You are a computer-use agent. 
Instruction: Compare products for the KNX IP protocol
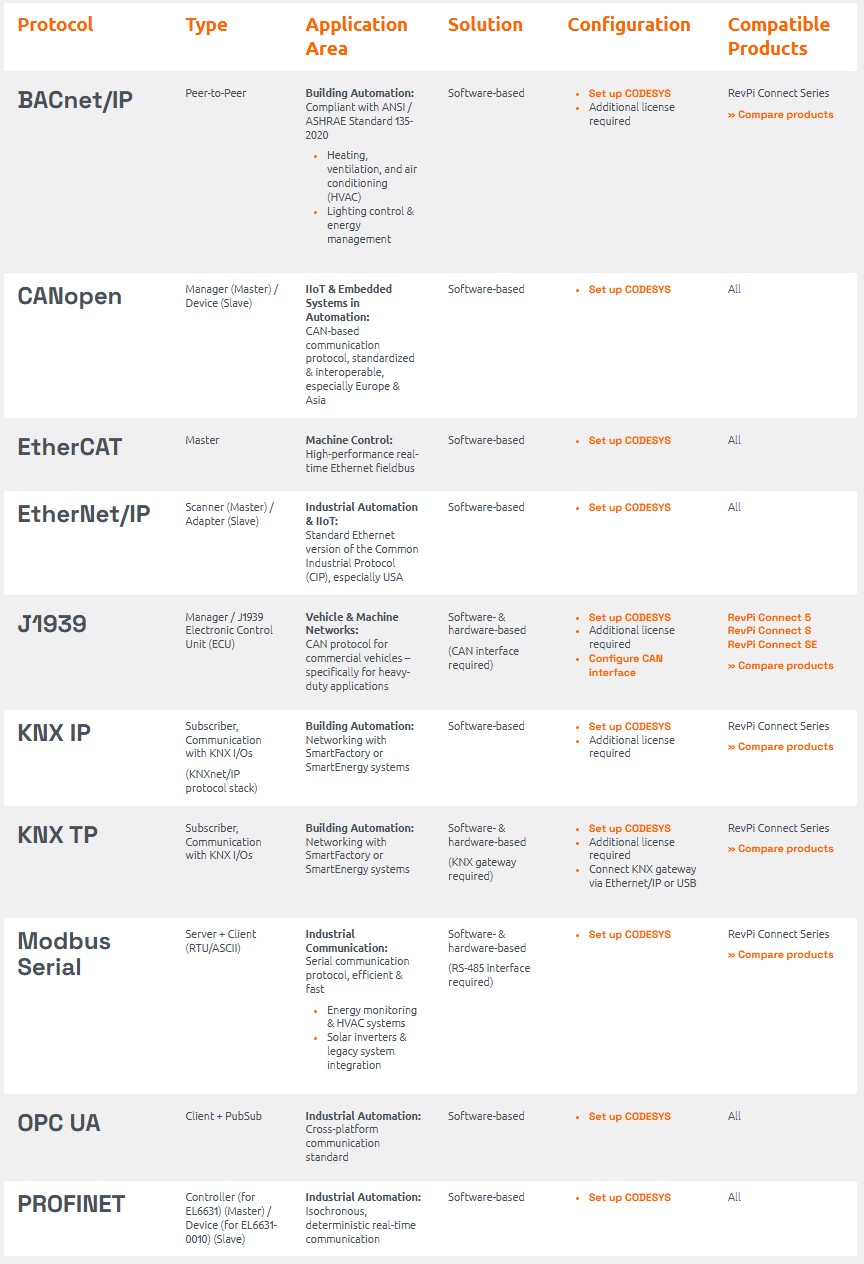tap(780, 747)
